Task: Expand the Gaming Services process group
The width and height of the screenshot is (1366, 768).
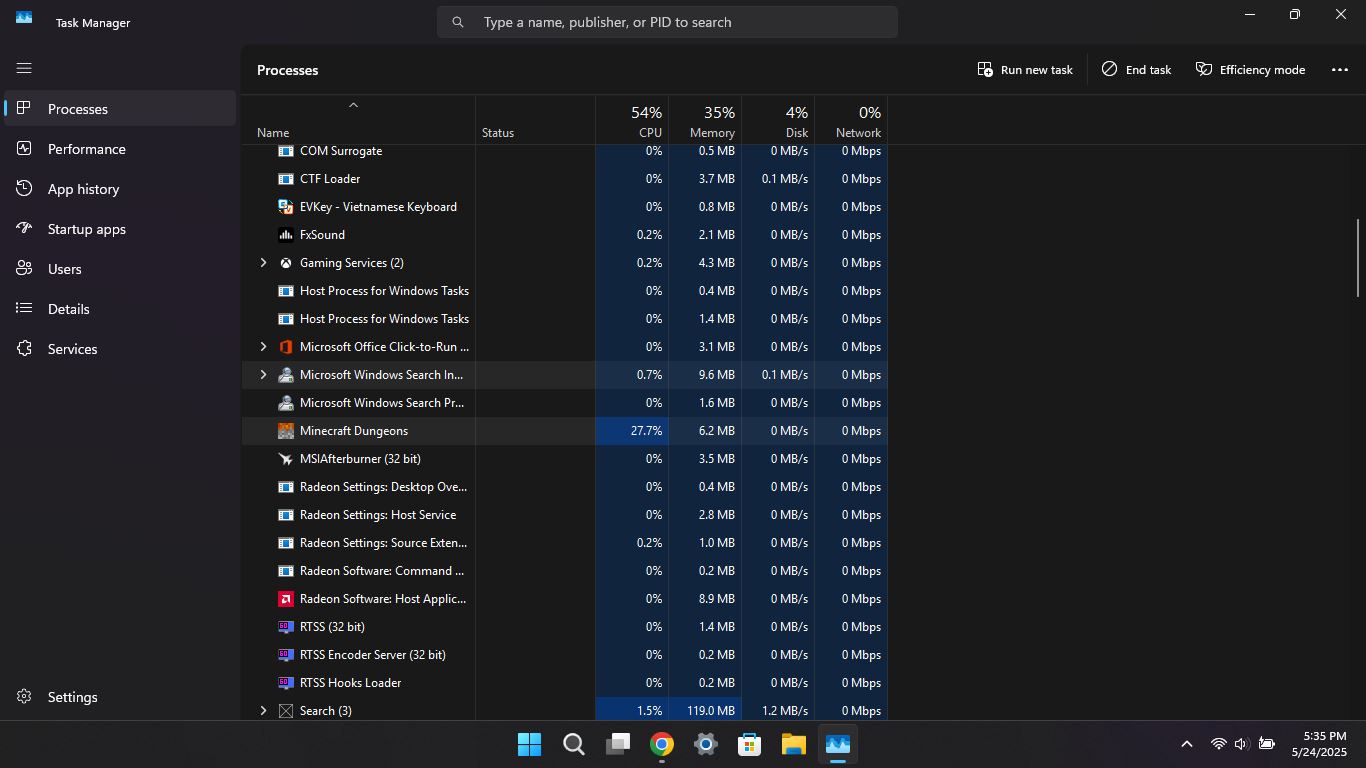Action: coord(263,263)
